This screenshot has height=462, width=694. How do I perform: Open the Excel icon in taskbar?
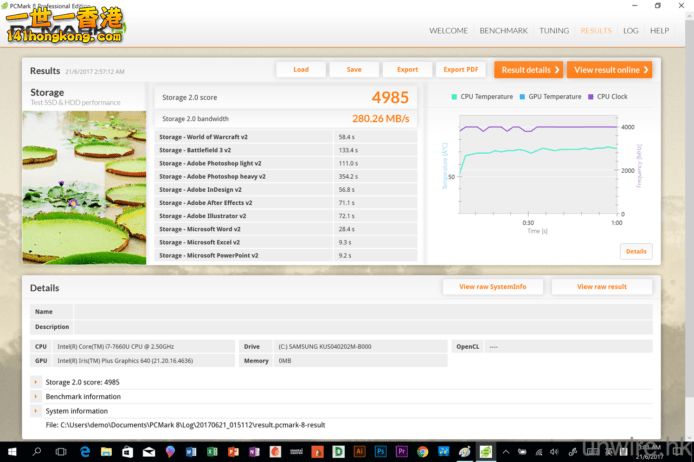(x=212, y=452)
